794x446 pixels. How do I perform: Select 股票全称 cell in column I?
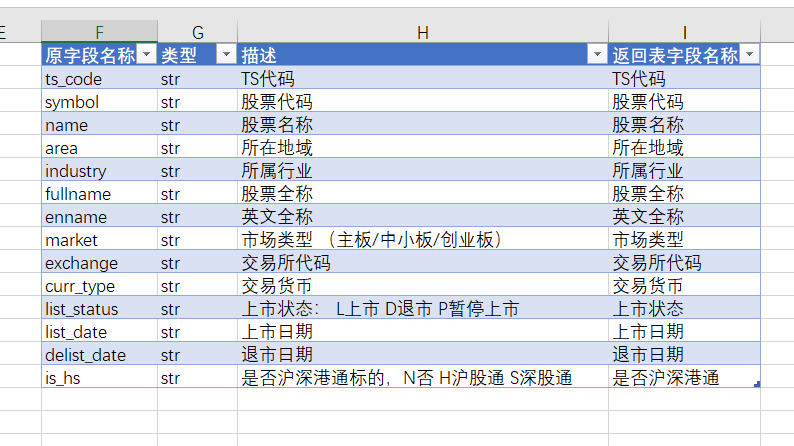(684, 194)
